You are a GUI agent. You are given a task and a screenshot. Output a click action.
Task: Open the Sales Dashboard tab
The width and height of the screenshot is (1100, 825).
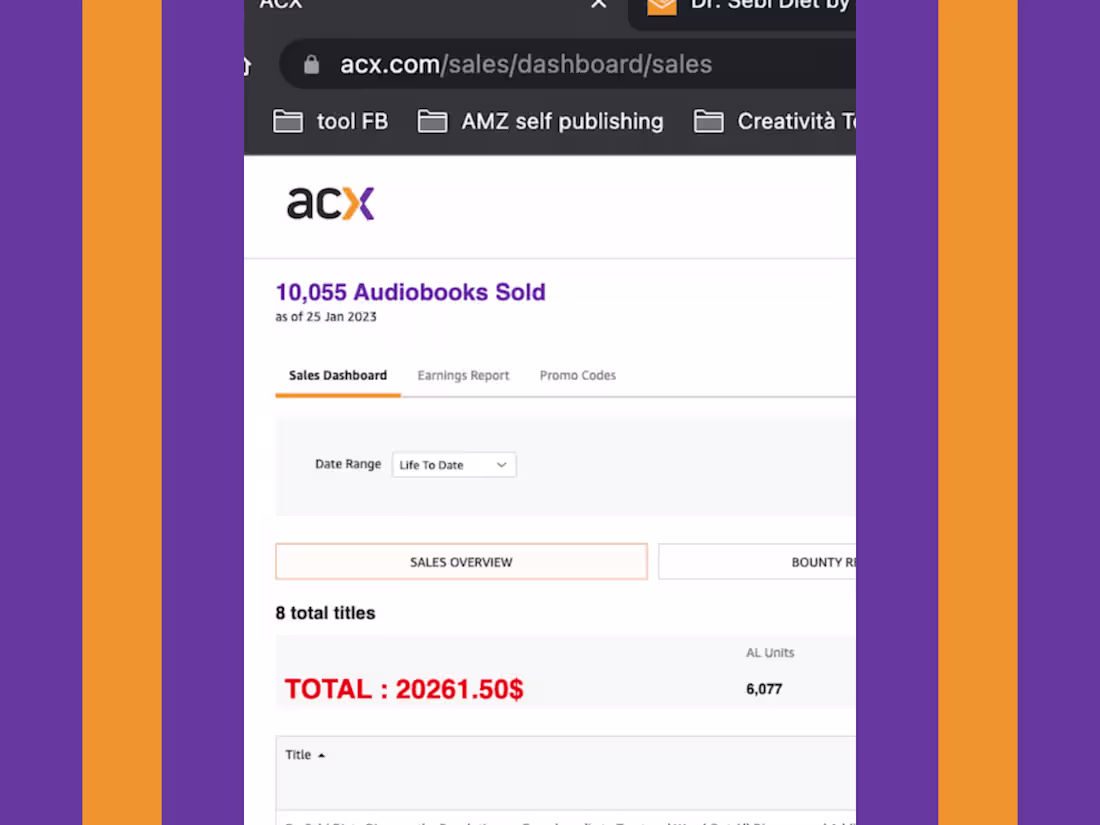pos(338,376)
